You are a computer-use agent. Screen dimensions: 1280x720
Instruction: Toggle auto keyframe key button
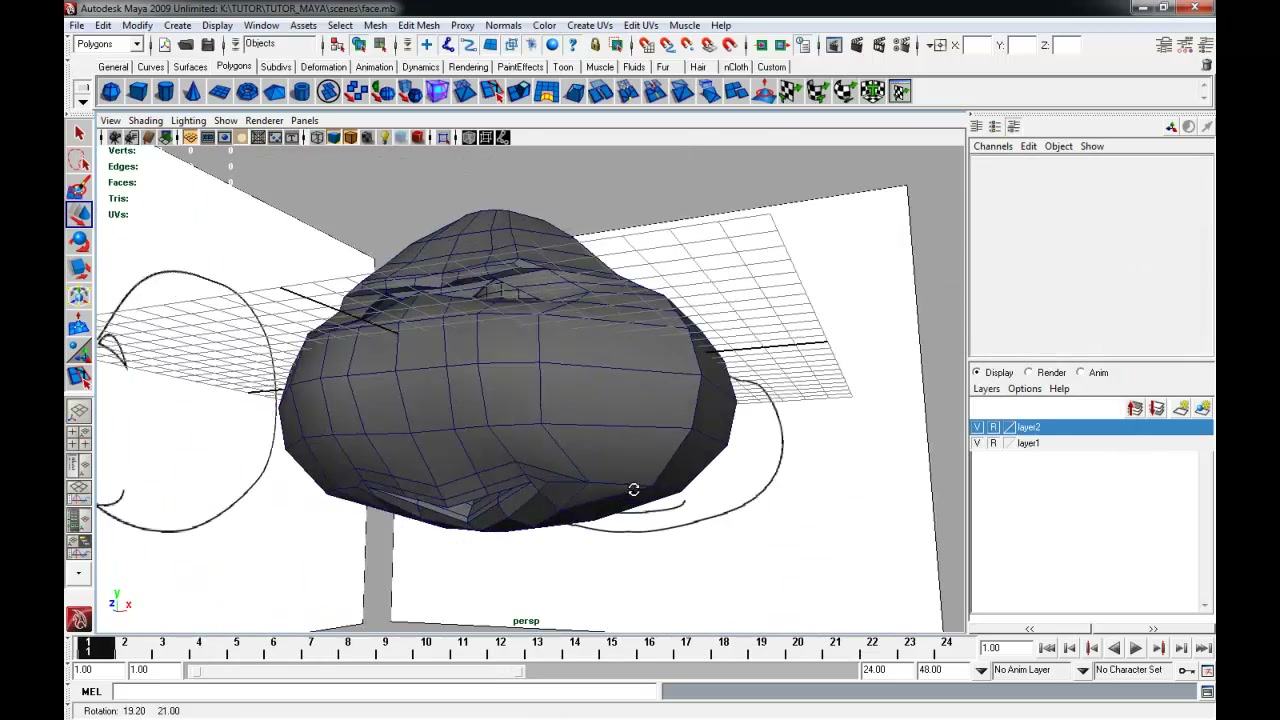1185,670
